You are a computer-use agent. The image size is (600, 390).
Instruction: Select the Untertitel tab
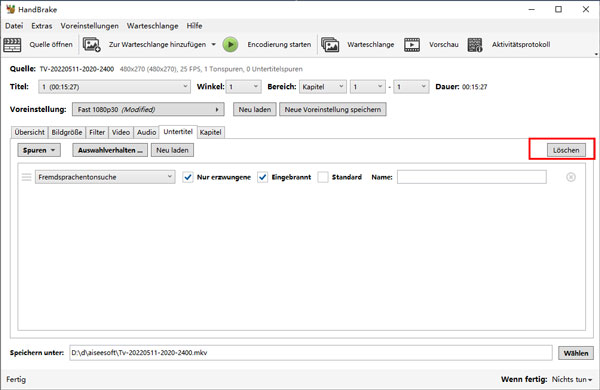tap(178, 132)
